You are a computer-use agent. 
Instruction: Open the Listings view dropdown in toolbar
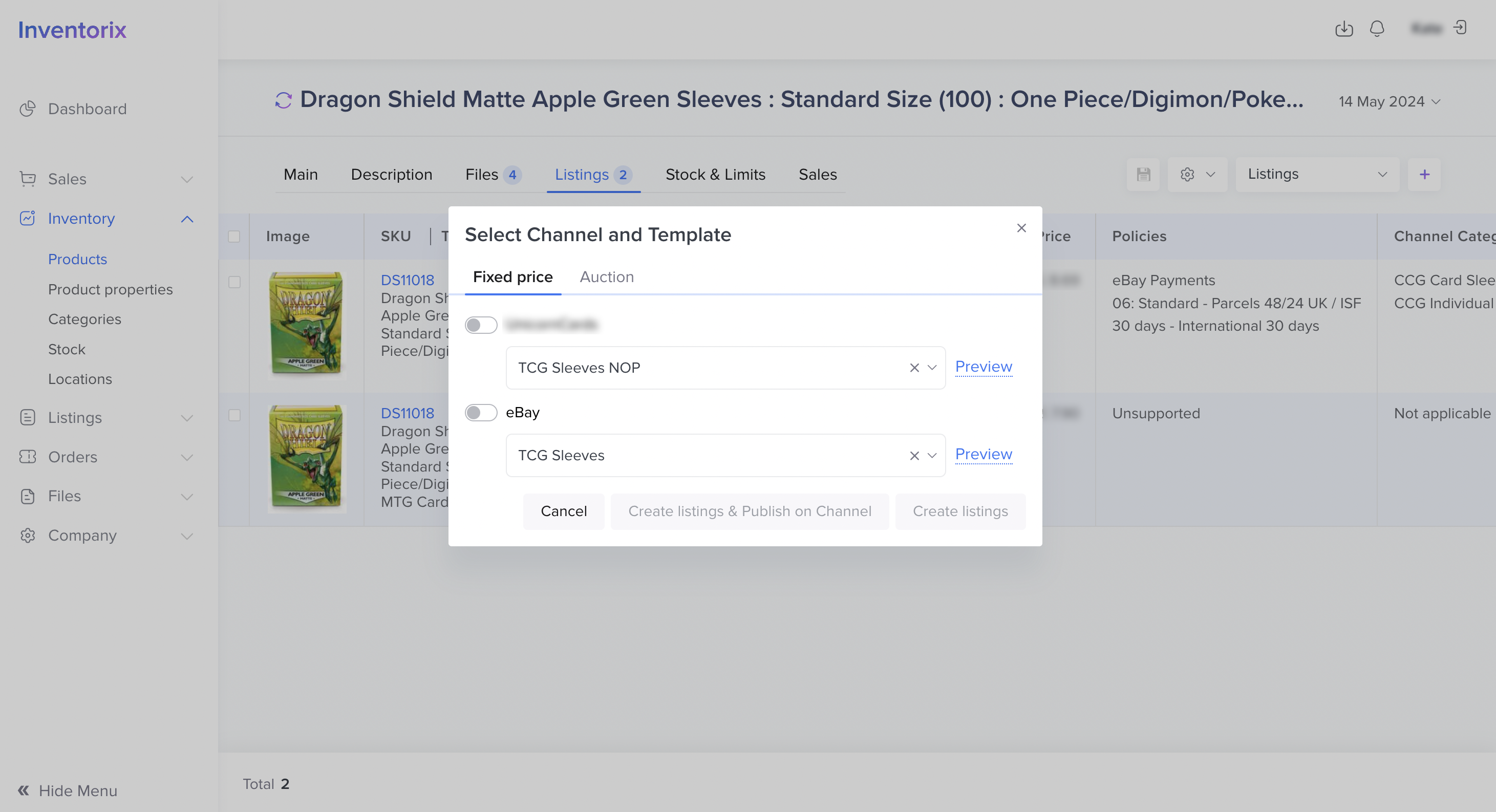[1317, 174]
